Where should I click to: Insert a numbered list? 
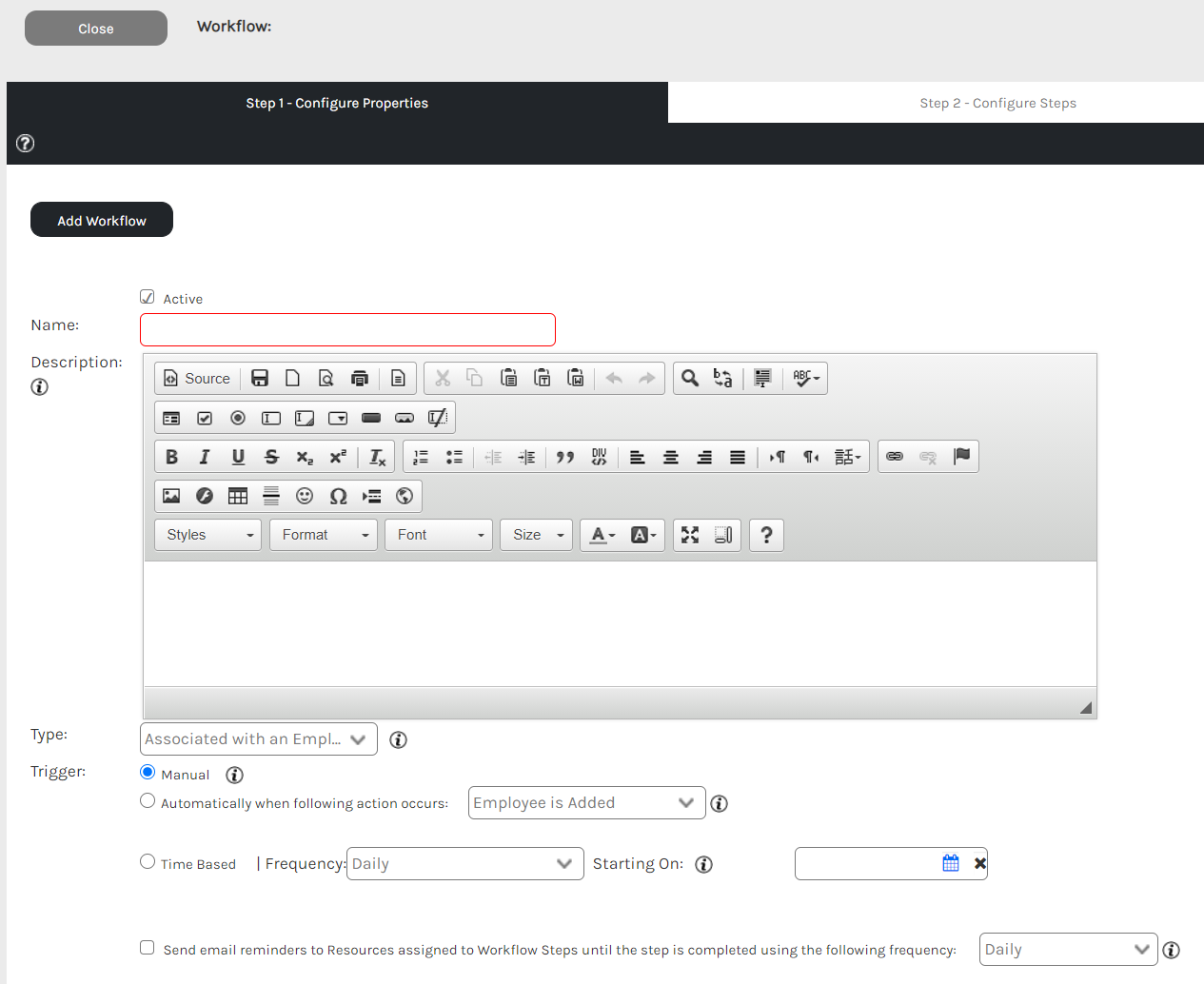click(421, 457)
